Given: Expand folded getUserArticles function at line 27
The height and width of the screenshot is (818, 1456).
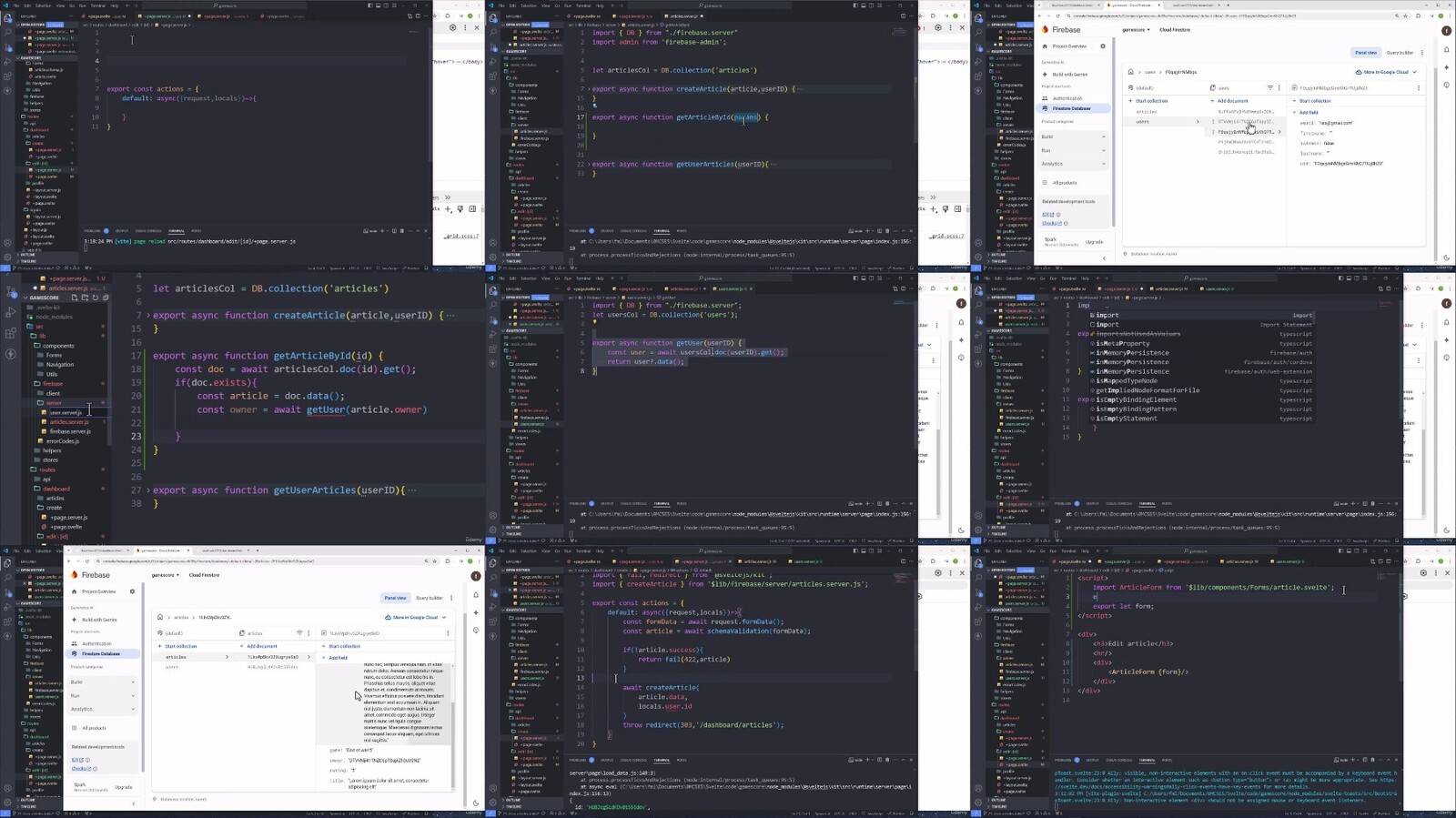Looking at the screenshot, I should coord(147,490).
